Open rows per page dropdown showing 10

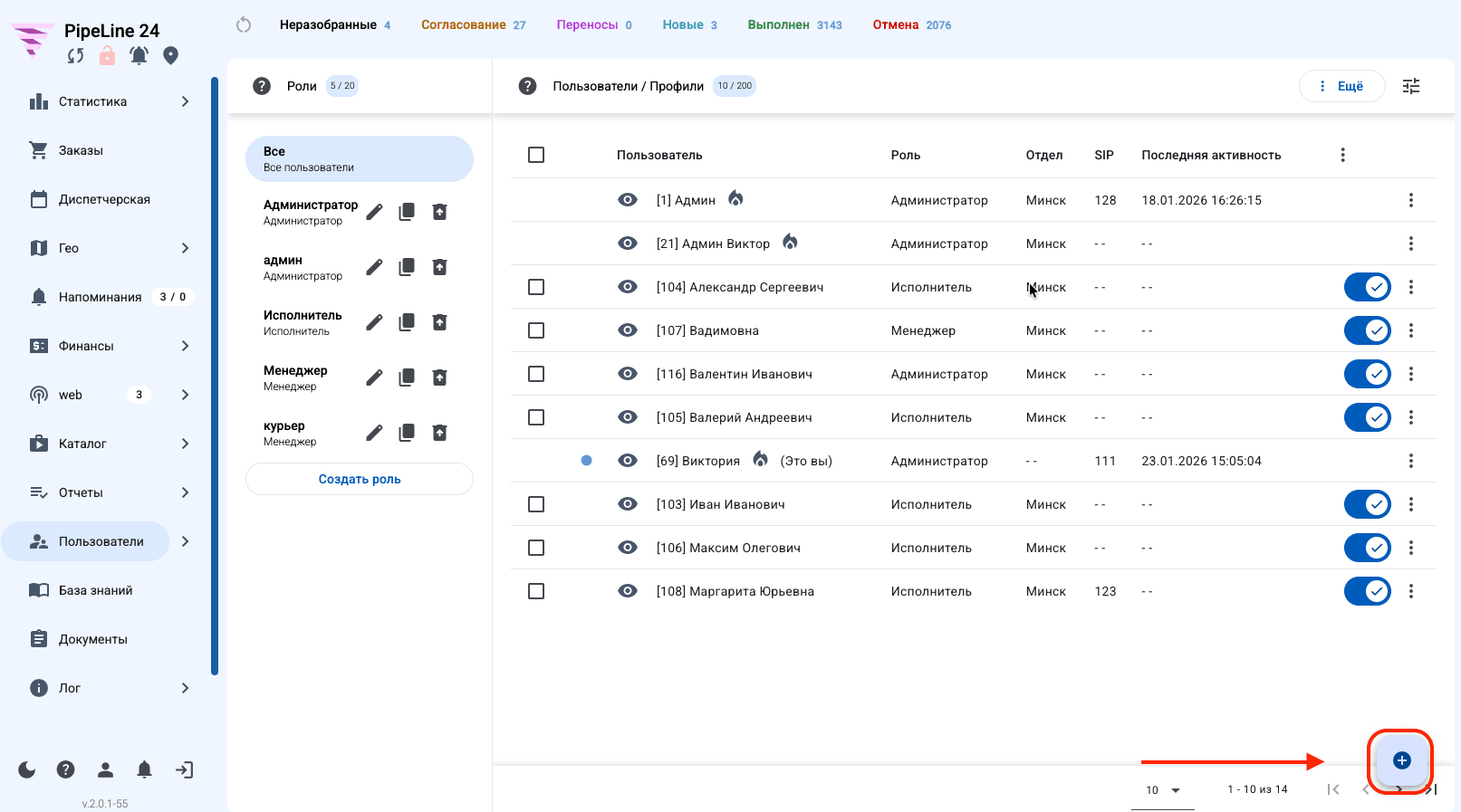coord(1163,790)
